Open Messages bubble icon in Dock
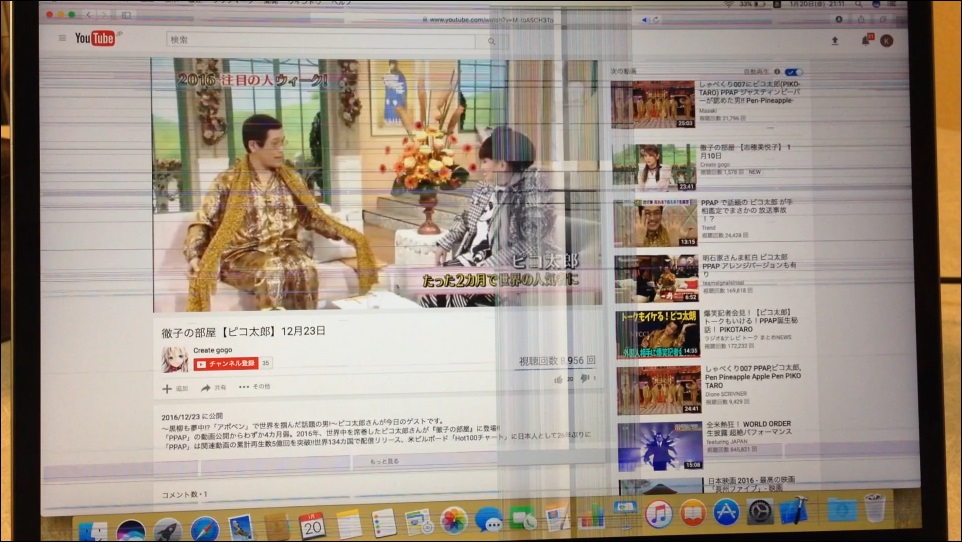The height and width of the screenshot is (542, 962). pyautogui.click(x=489, y=520)
